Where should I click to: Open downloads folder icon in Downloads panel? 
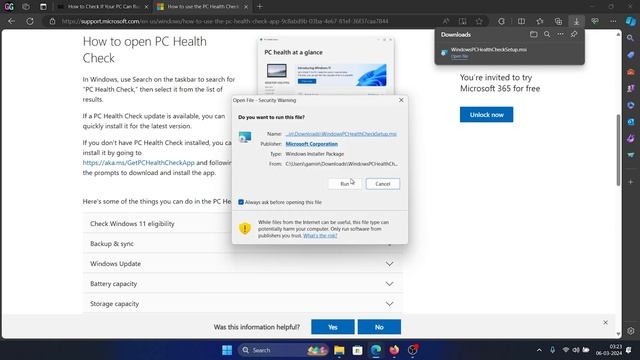[x=533, y=35]
